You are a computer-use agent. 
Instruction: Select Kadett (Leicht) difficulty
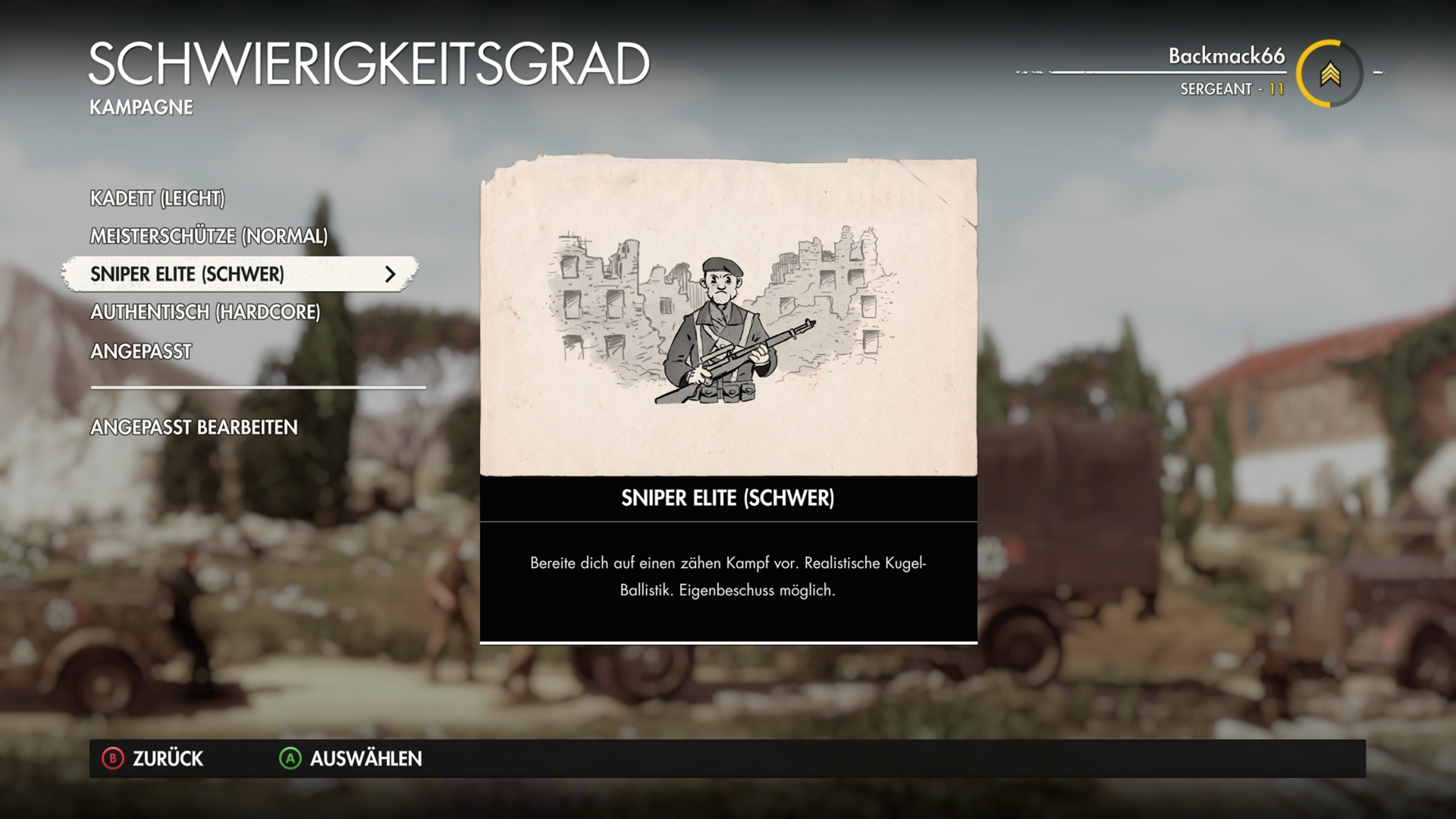tap(157, 198)
